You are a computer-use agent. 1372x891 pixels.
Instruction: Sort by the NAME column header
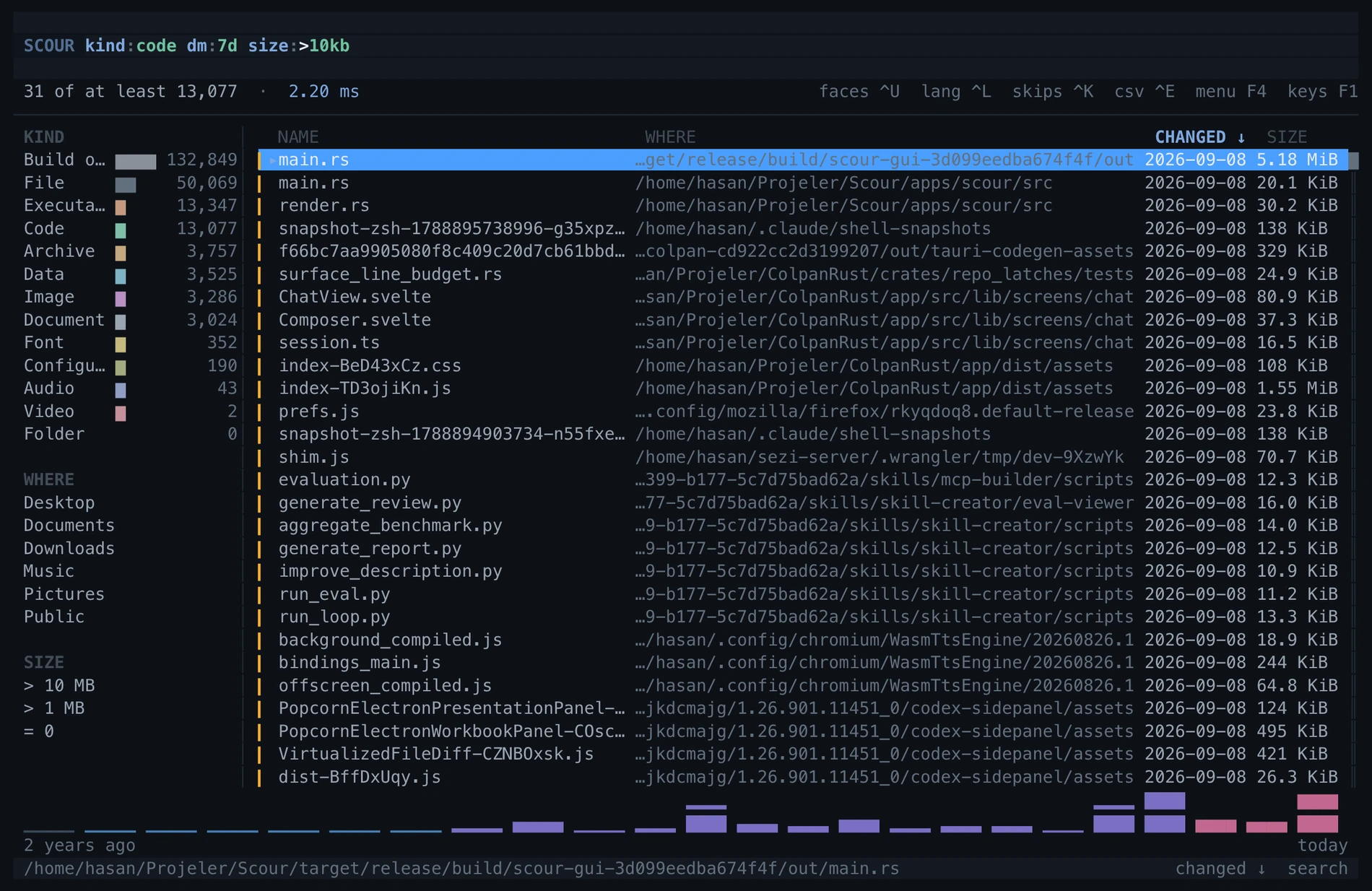[298, 137]
